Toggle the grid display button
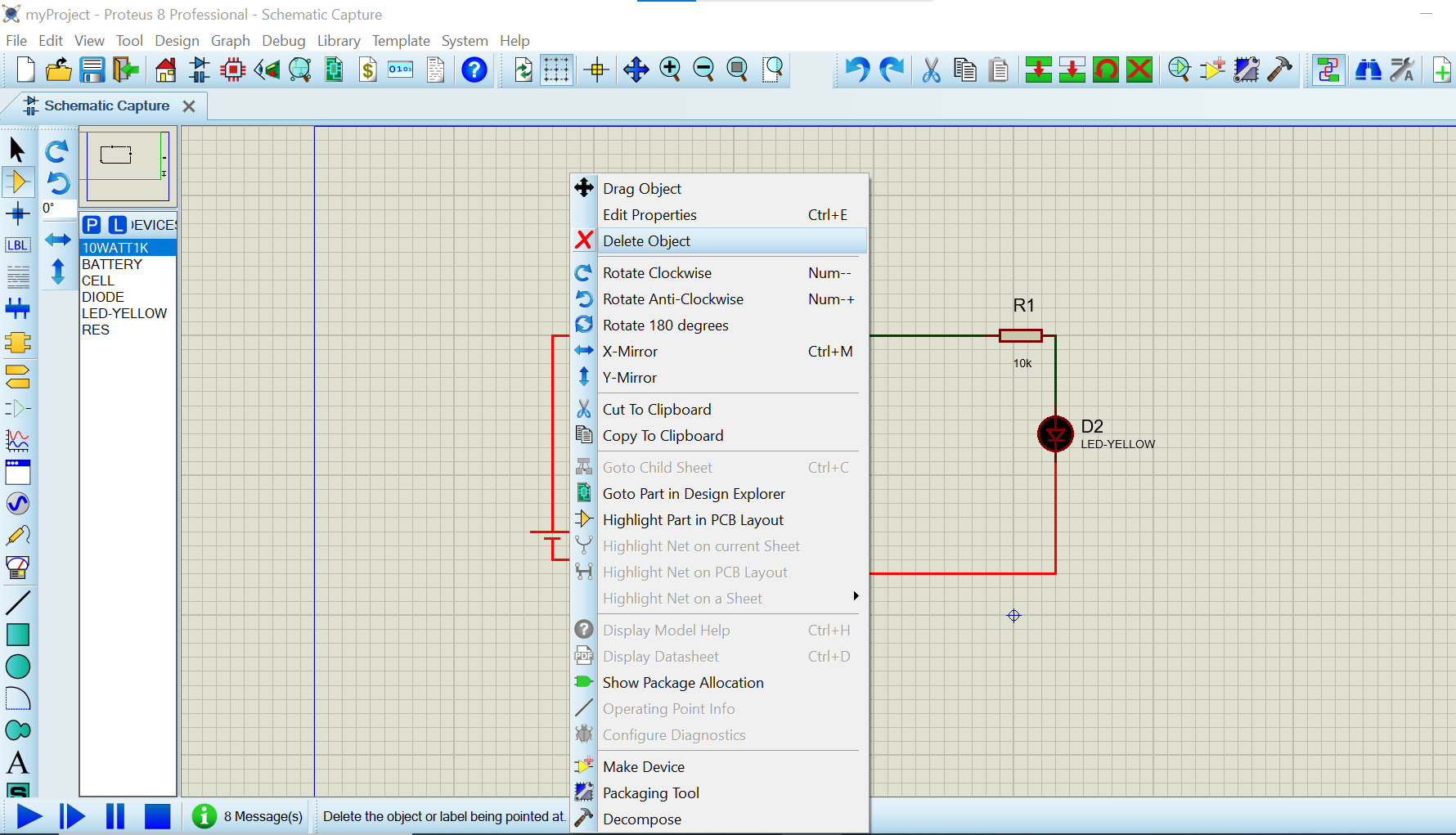 [556, 70]
